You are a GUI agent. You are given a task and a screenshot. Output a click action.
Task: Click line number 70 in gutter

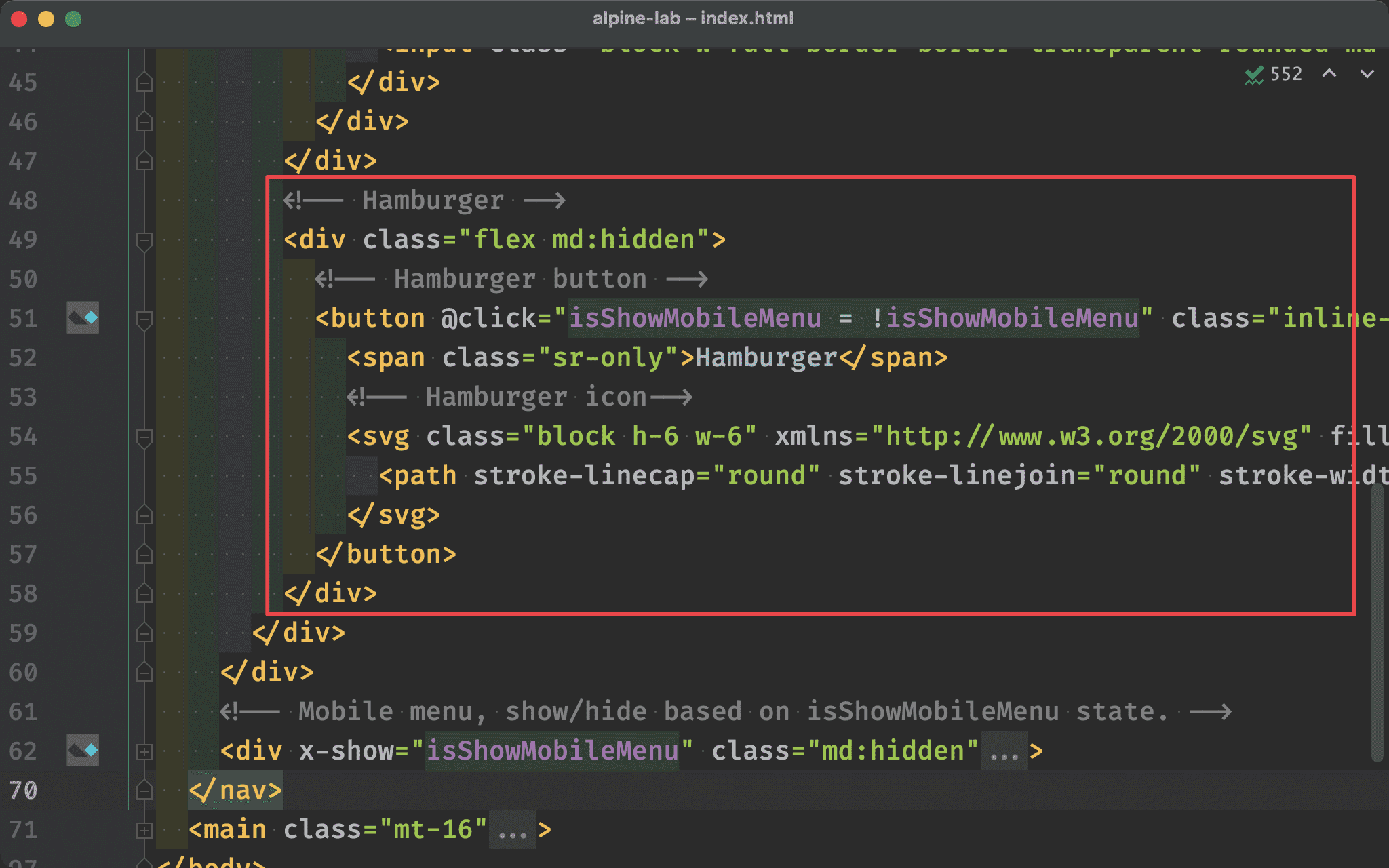click(23, 791)
